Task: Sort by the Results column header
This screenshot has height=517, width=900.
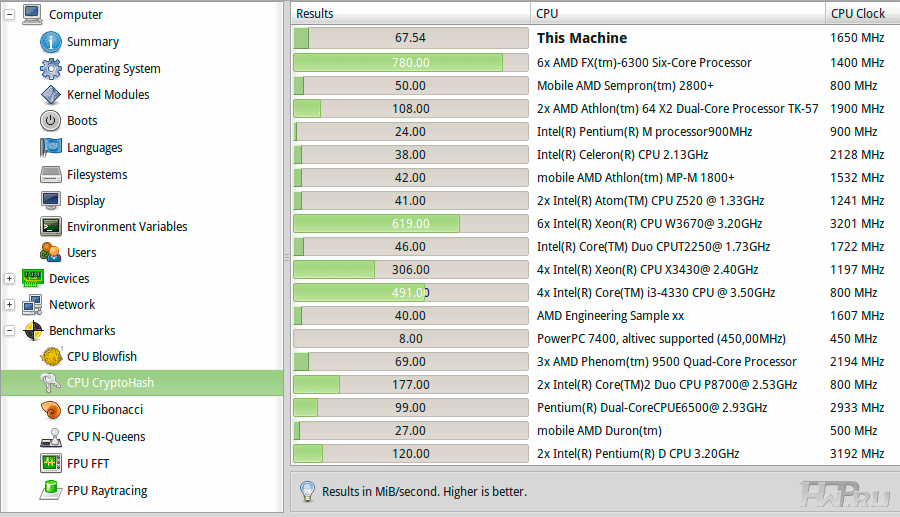Action: click(410, 14)
